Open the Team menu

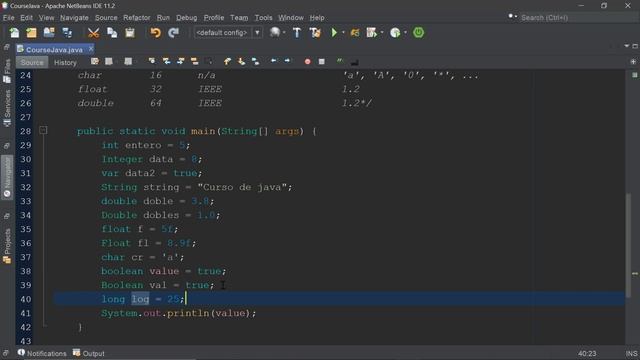click(x=239, y=18)
